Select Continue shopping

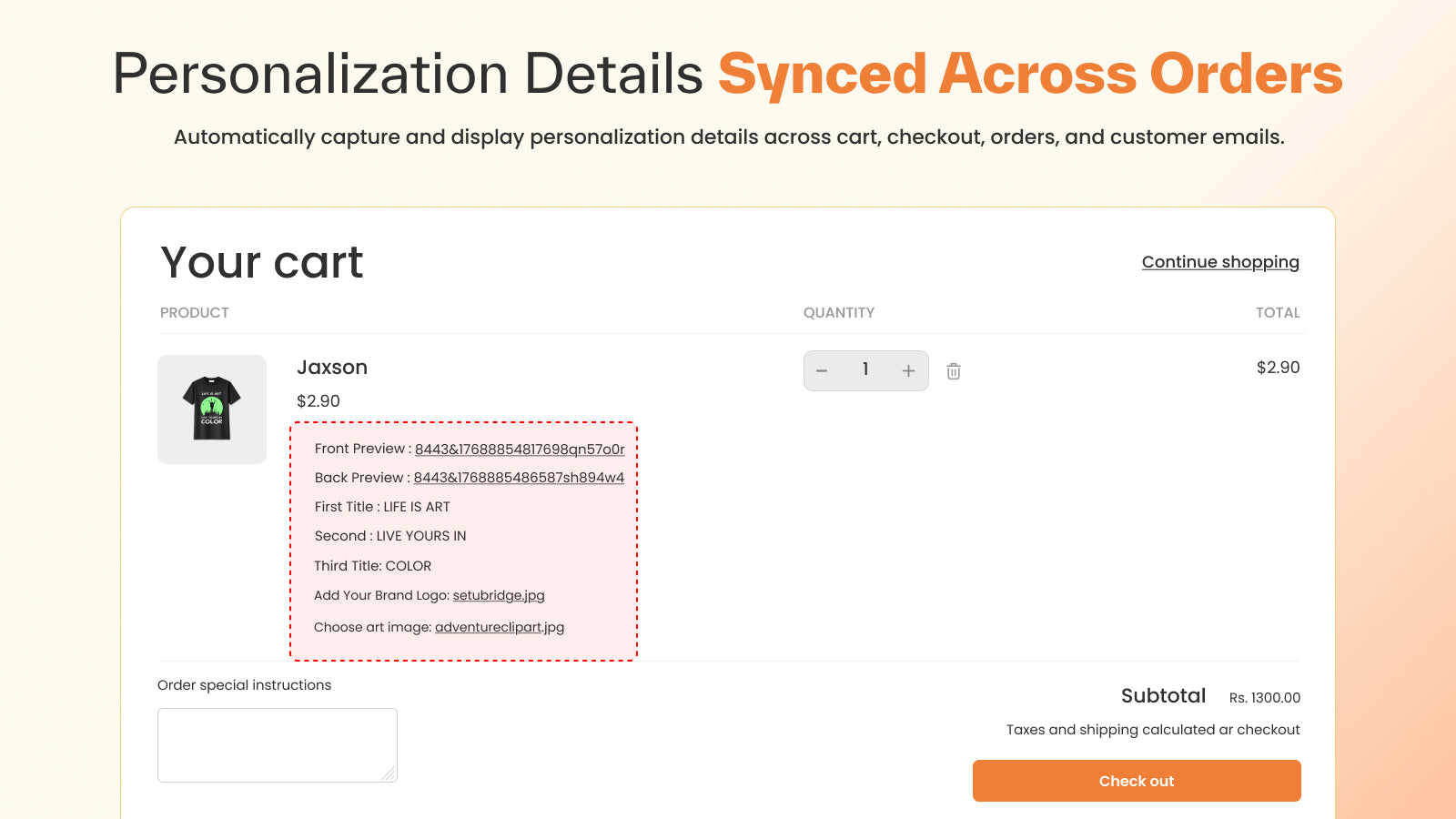pos(1220,262)
